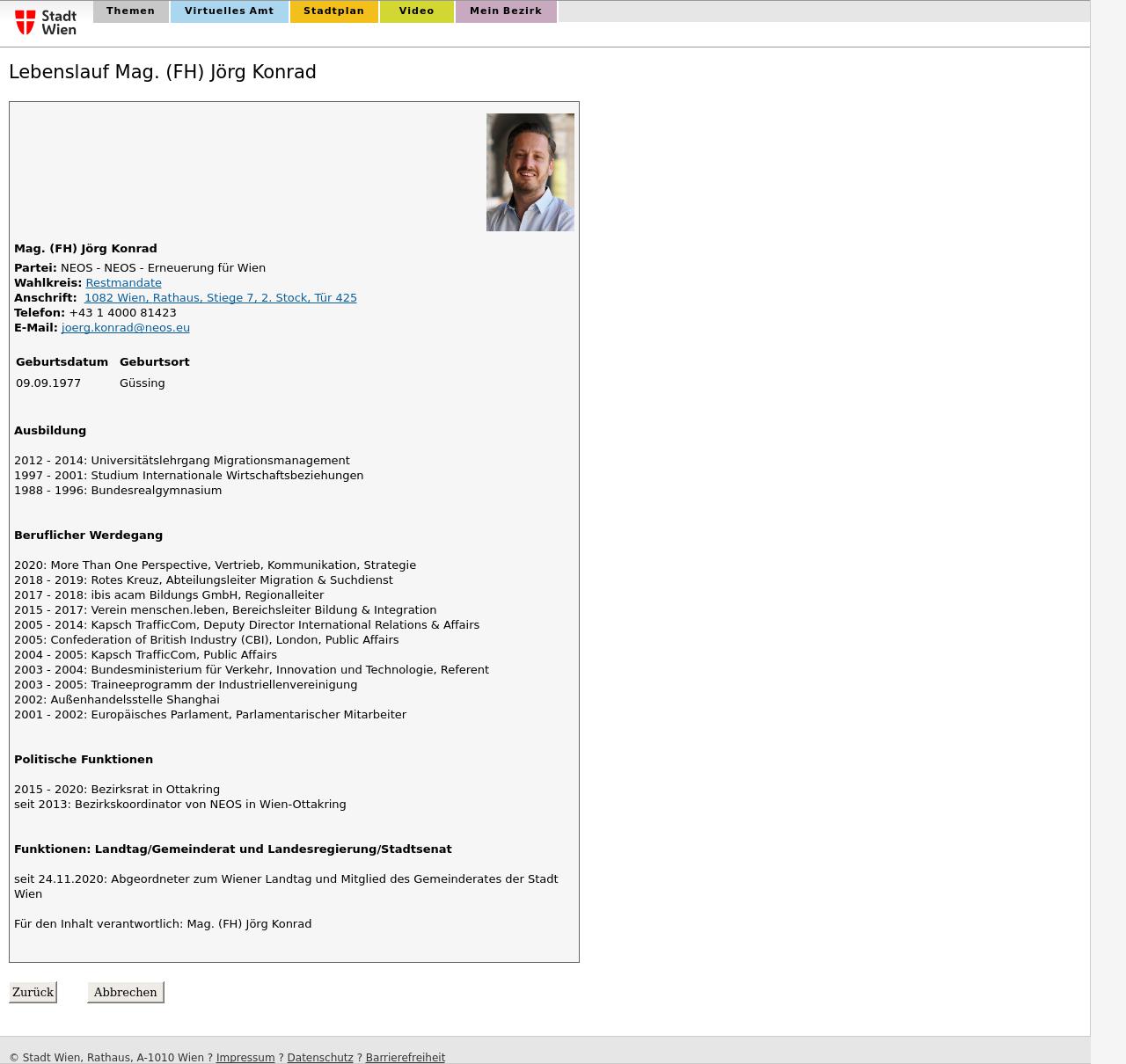
Task: Open the Themen tab
Action: pyautogui.click(x=130, y=11)
